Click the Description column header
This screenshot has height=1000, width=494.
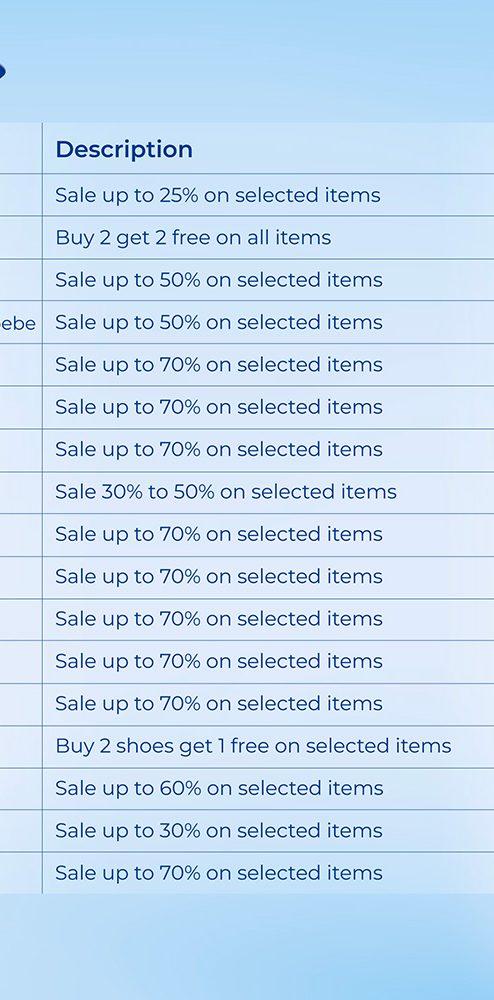[x=124, y=149]
